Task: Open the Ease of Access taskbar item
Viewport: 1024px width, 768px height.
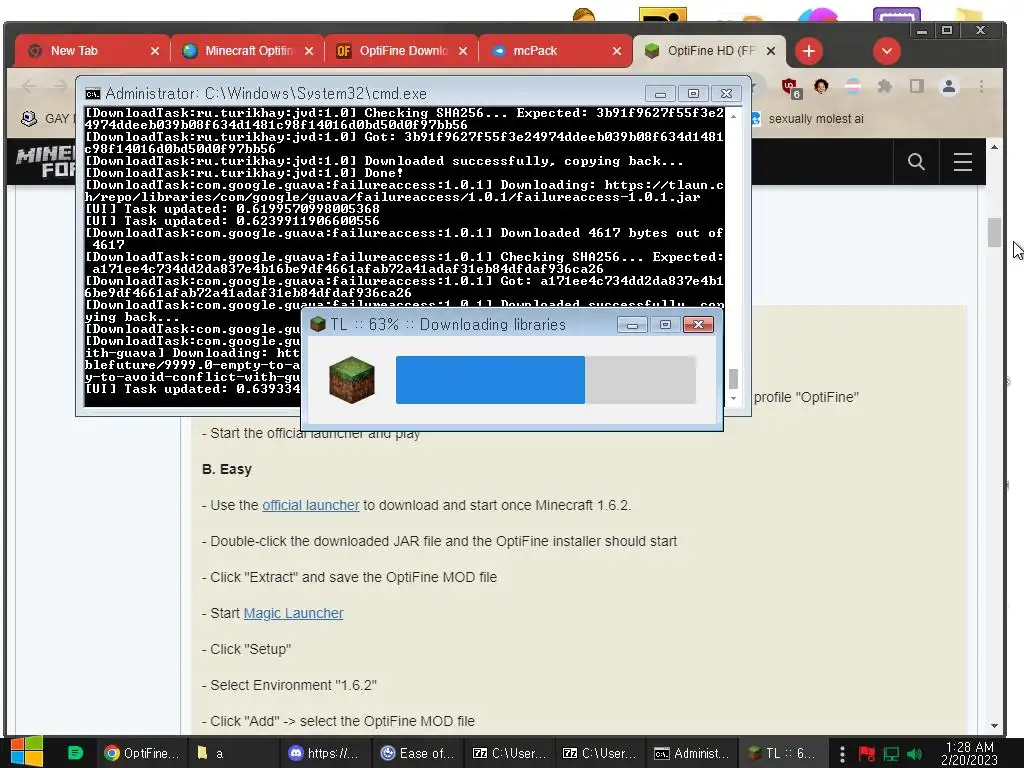Action: click(417, 753)
